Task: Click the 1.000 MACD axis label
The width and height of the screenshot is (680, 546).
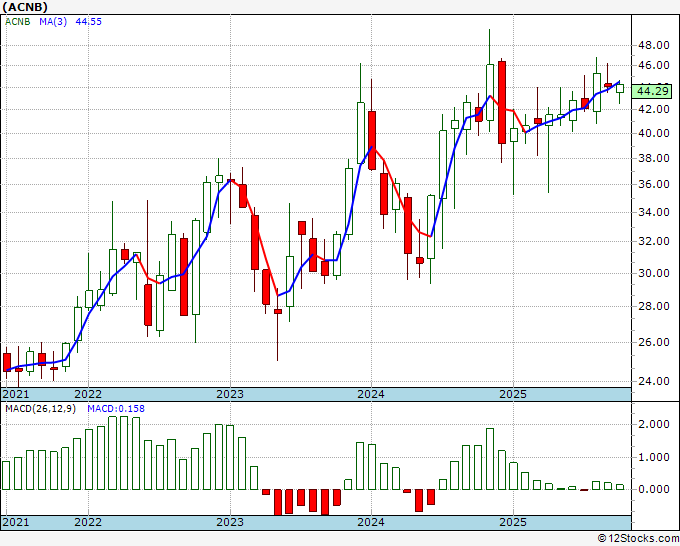Action: pyautogui.click(x=654, y=457)
